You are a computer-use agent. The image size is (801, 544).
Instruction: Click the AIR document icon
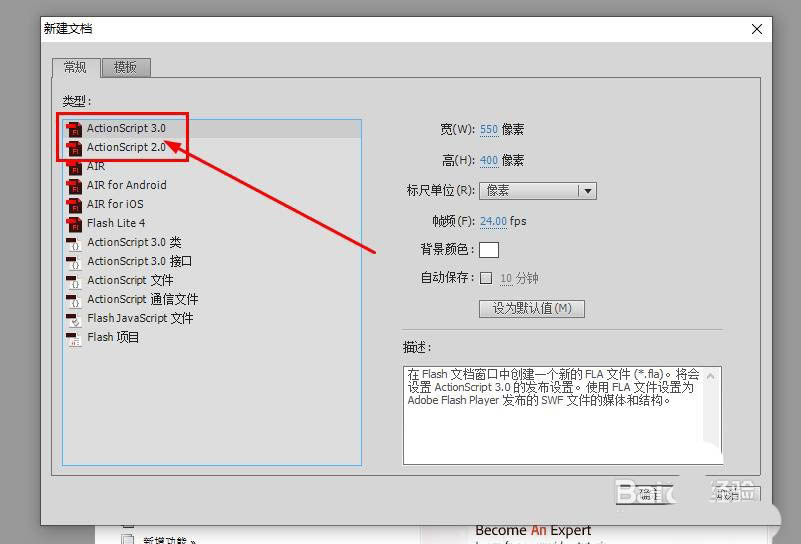pos(74,167)
